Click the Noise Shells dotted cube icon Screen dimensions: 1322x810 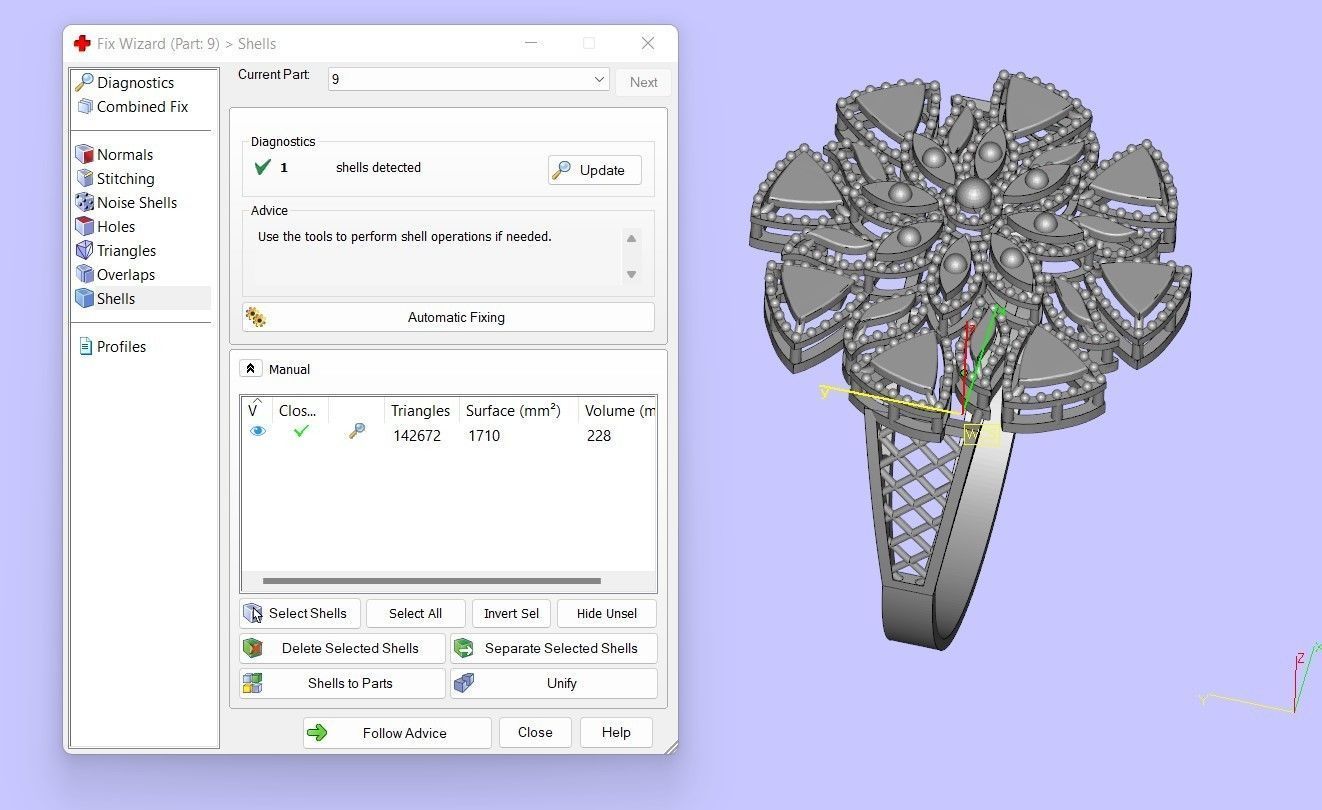[x=85, y=202]
